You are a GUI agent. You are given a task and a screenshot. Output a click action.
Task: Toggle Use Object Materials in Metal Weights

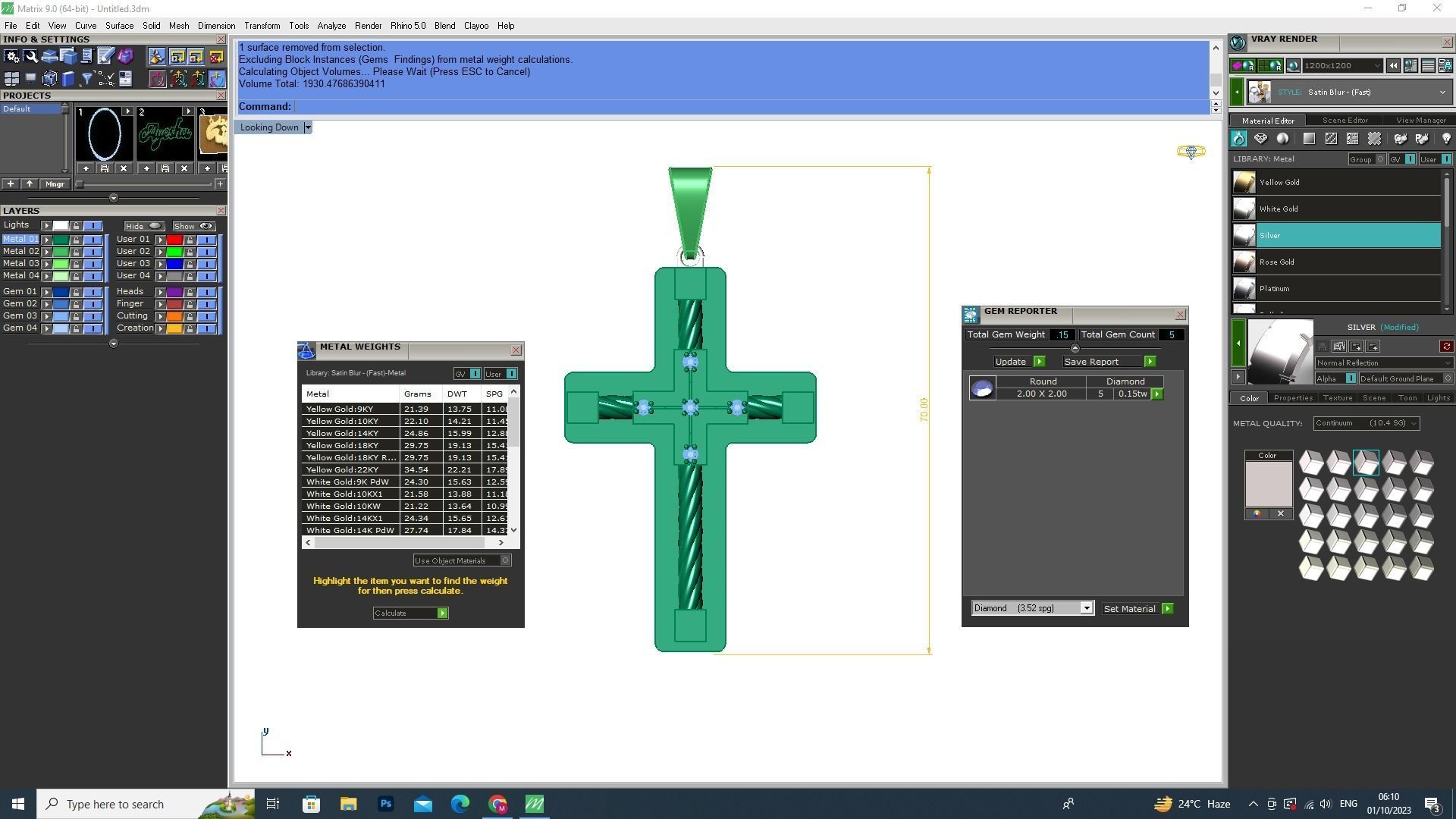462,560
